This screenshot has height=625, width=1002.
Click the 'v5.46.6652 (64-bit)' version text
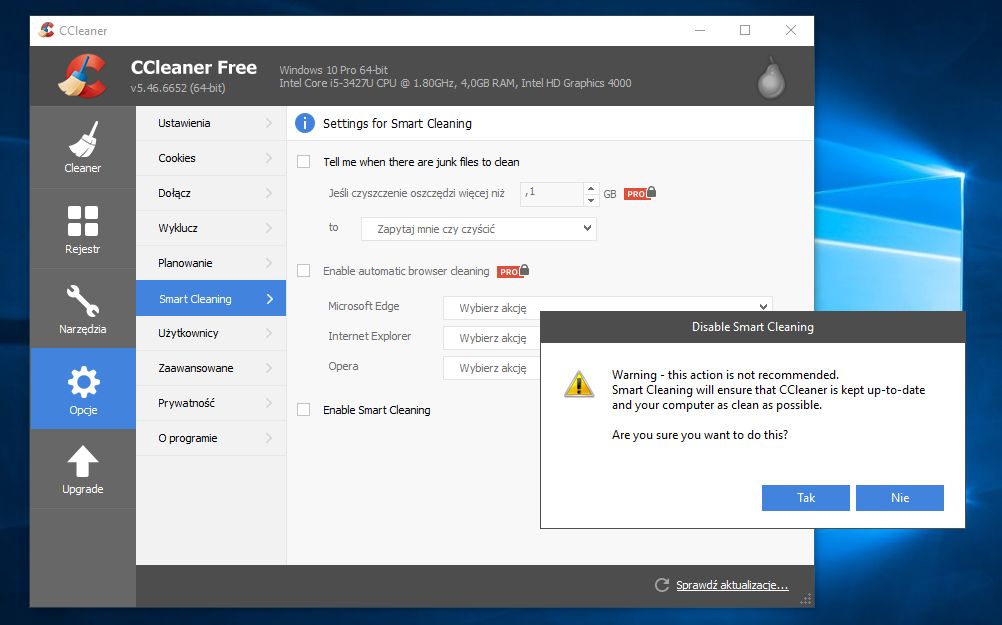(x=178, y=88)
